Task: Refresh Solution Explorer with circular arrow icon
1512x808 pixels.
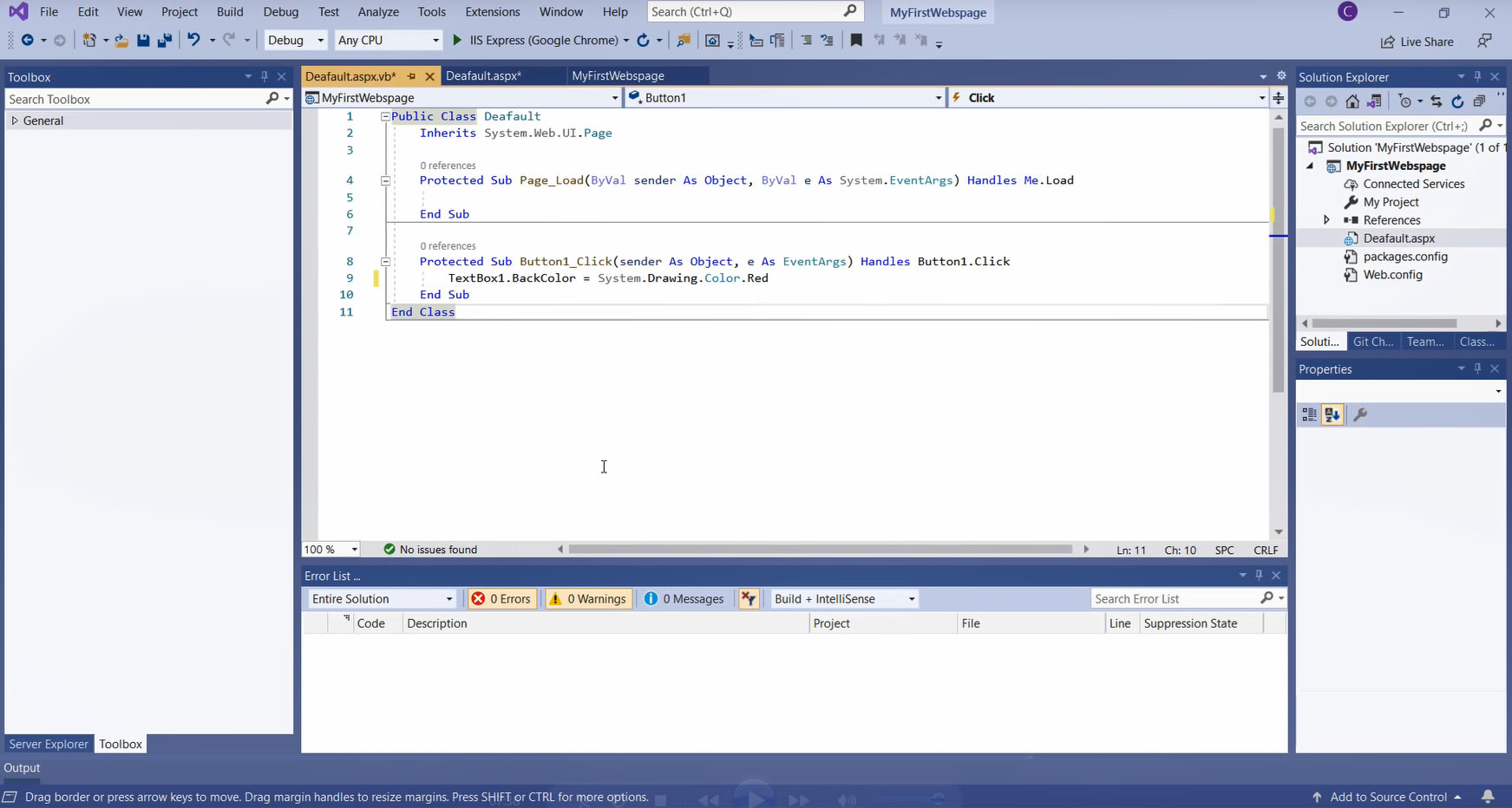Action: [x=1457, y=101]
